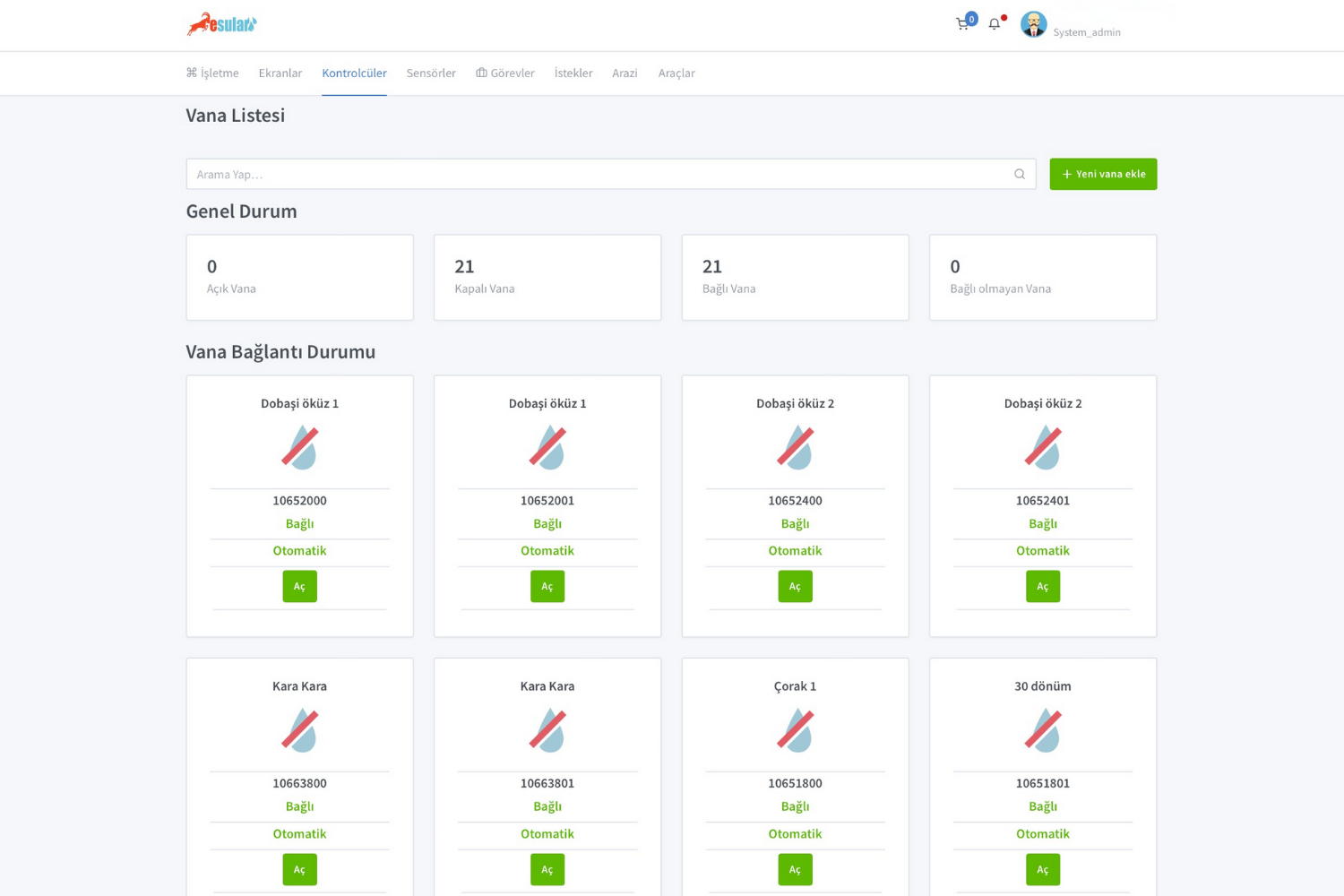Screen dimensions: 1344x896
Task: Click the System_admin username
Action: click(x=1087, y=32)
